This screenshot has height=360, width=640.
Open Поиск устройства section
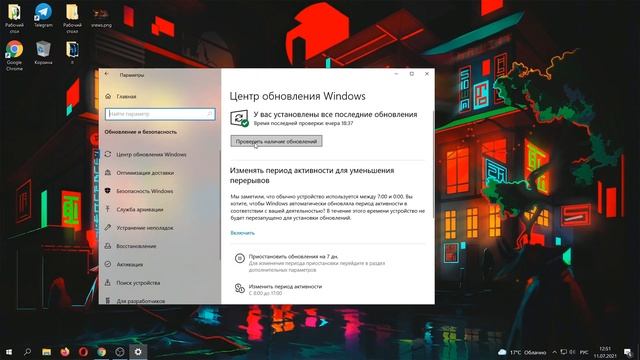point(138,283)
